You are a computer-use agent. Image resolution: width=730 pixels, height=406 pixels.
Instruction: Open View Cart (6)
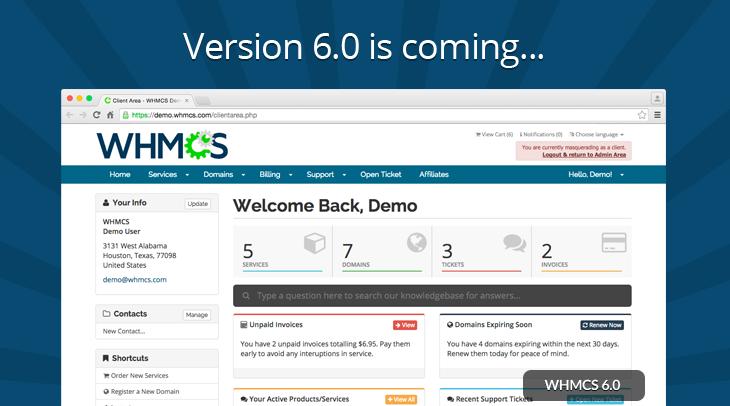click(x=494, y=135)
